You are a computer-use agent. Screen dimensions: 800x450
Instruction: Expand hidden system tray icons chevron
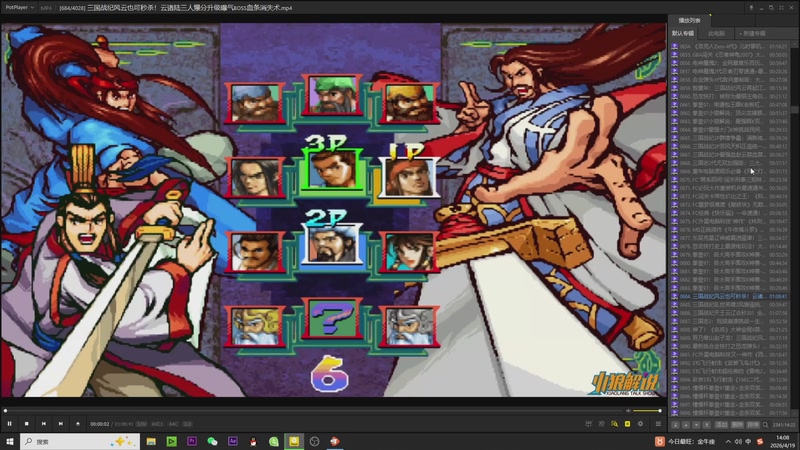728,442
